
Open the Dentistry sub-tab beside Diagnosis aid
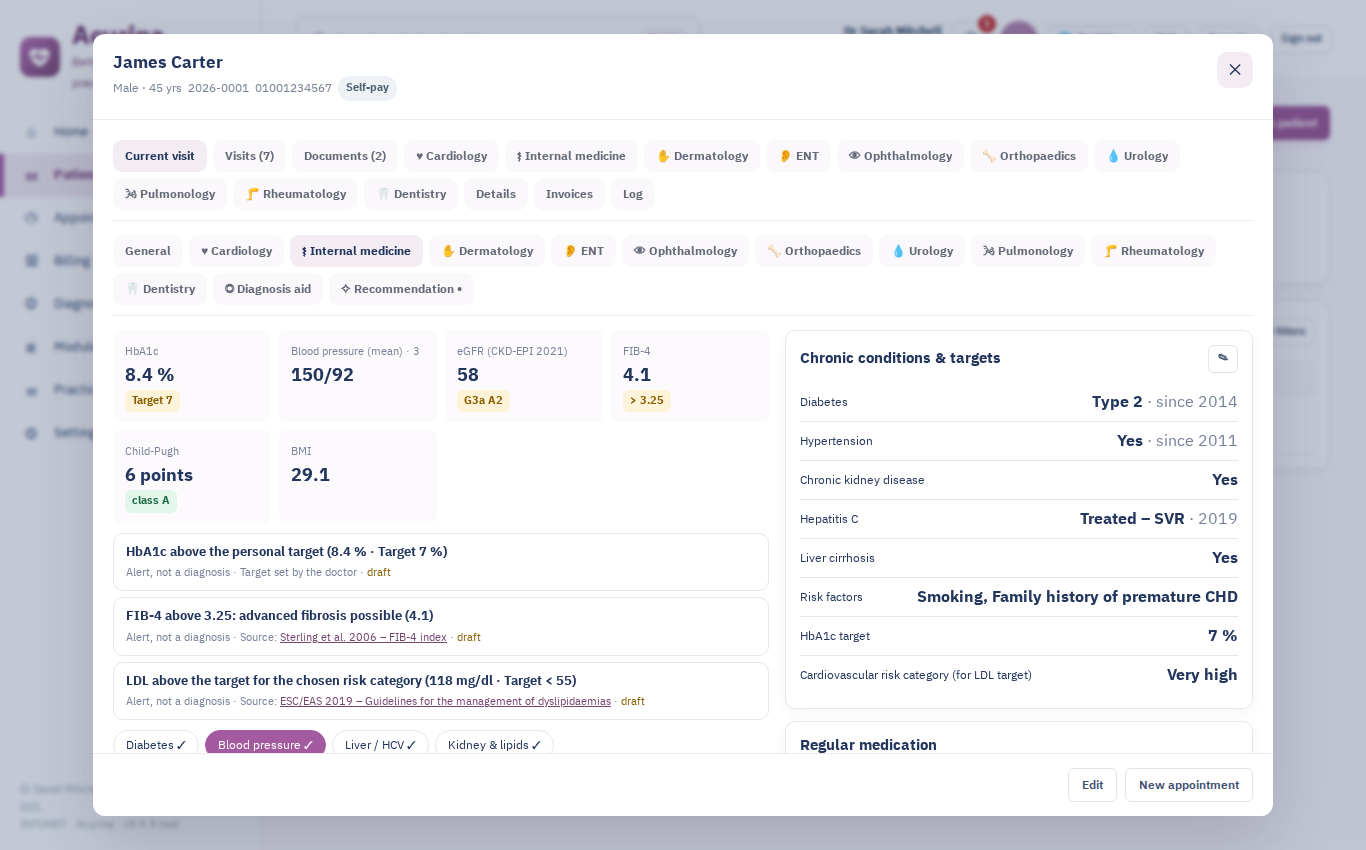[160, 289]
